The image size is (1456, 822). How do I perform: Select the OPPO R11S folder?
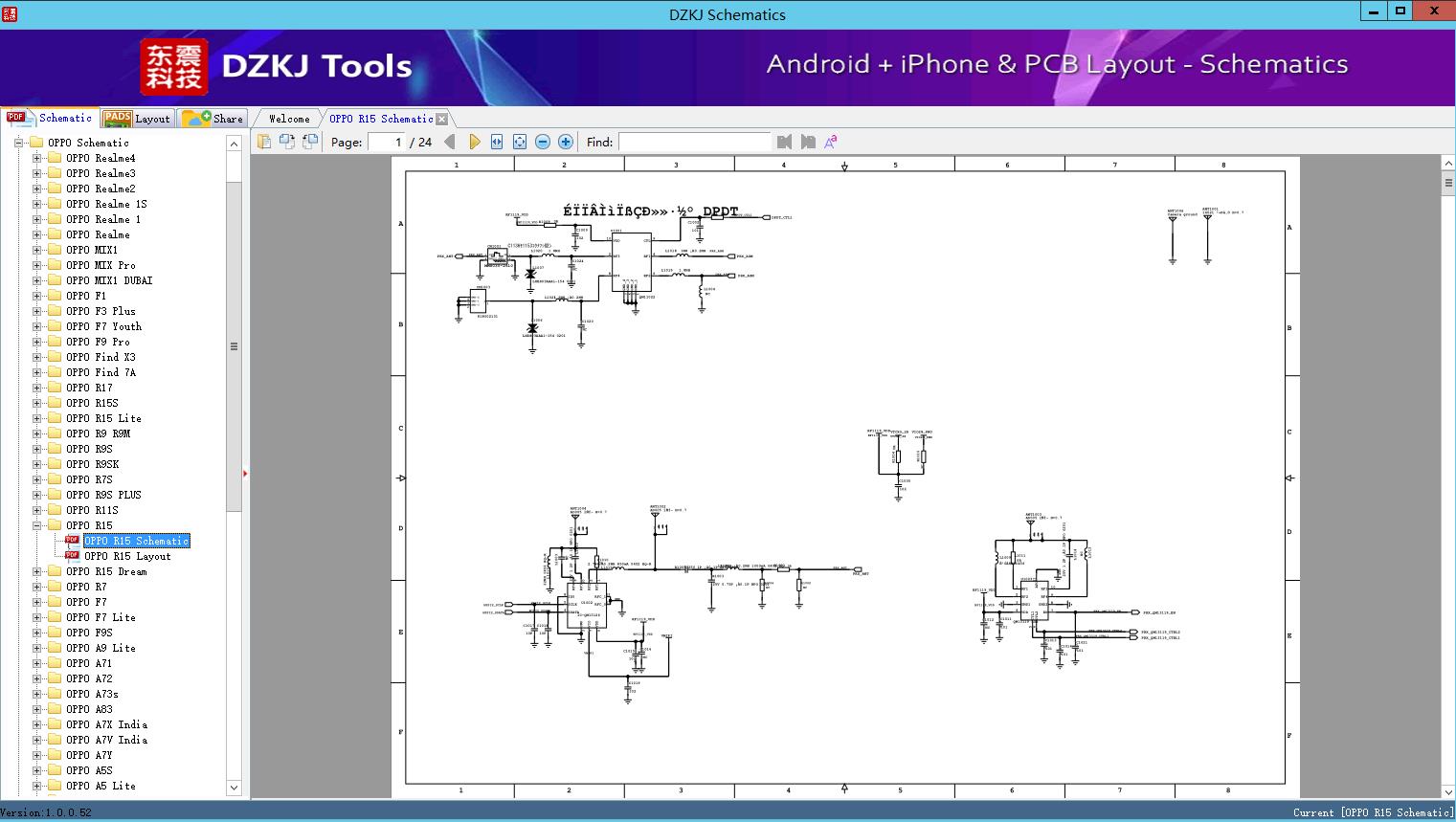coord(92,510)
